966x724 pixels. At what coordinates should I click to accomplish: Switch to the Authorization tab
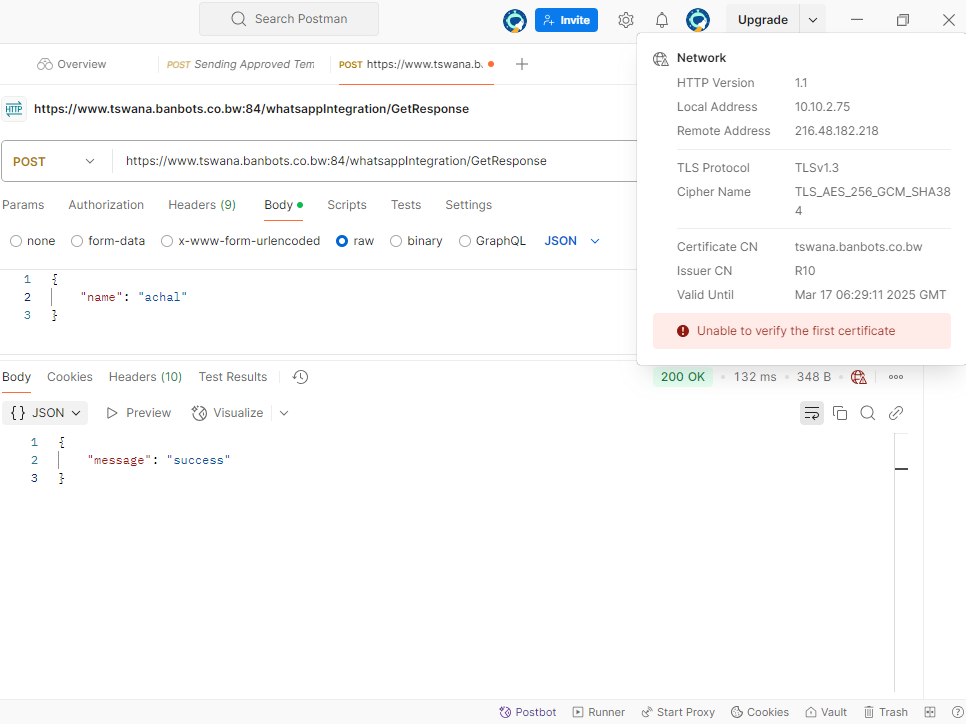point(106,205)
